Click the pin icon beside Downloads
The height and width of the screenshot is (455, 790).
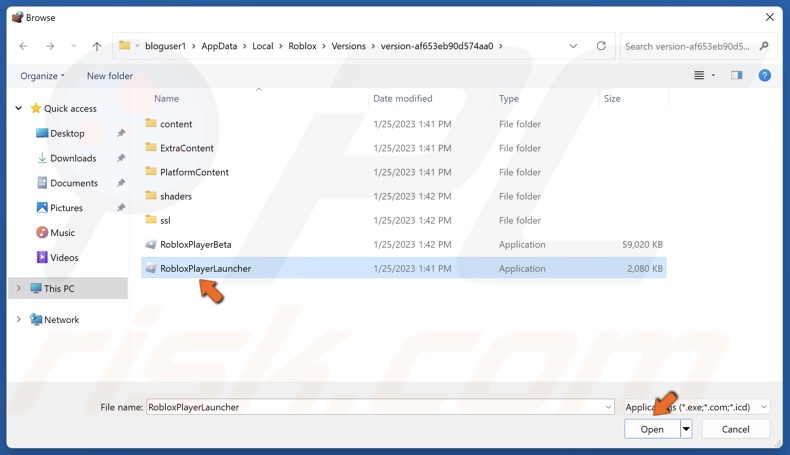(x=121, y=158)
